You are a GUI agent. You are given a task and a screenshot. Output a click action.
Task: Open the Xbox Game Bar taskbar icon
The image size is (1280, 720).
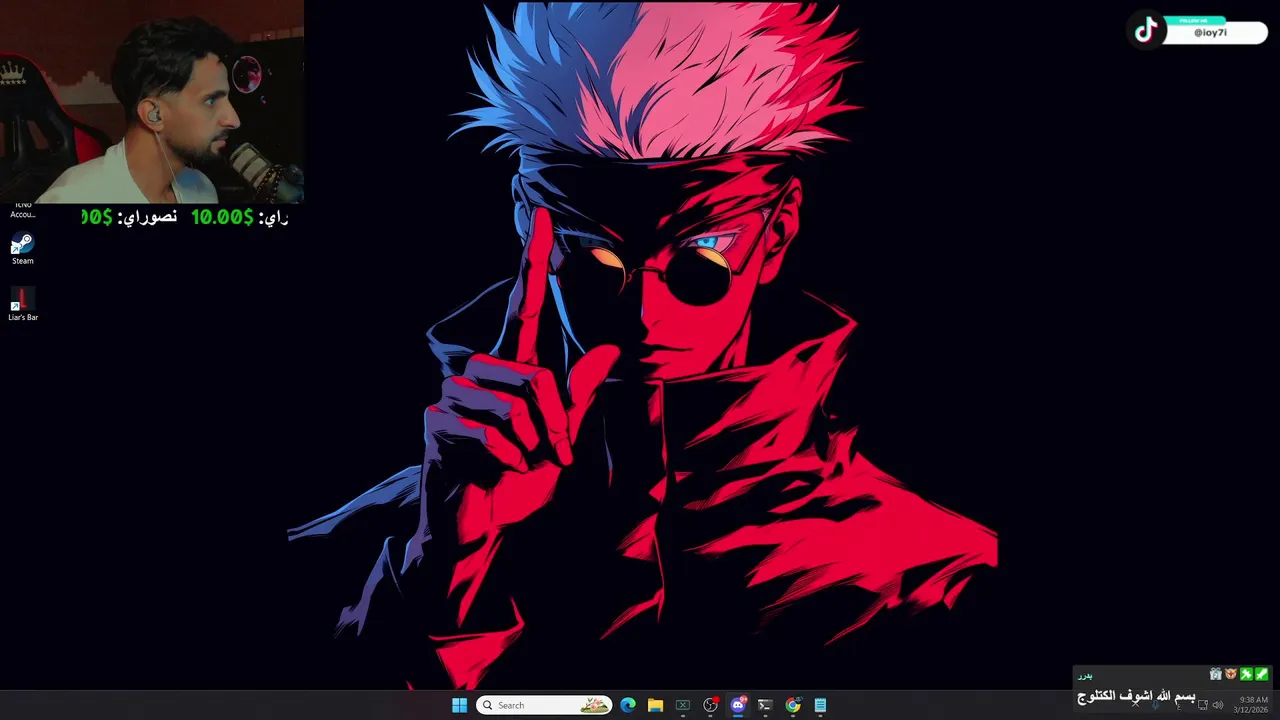pyautogui.click(x=683, y=705)
